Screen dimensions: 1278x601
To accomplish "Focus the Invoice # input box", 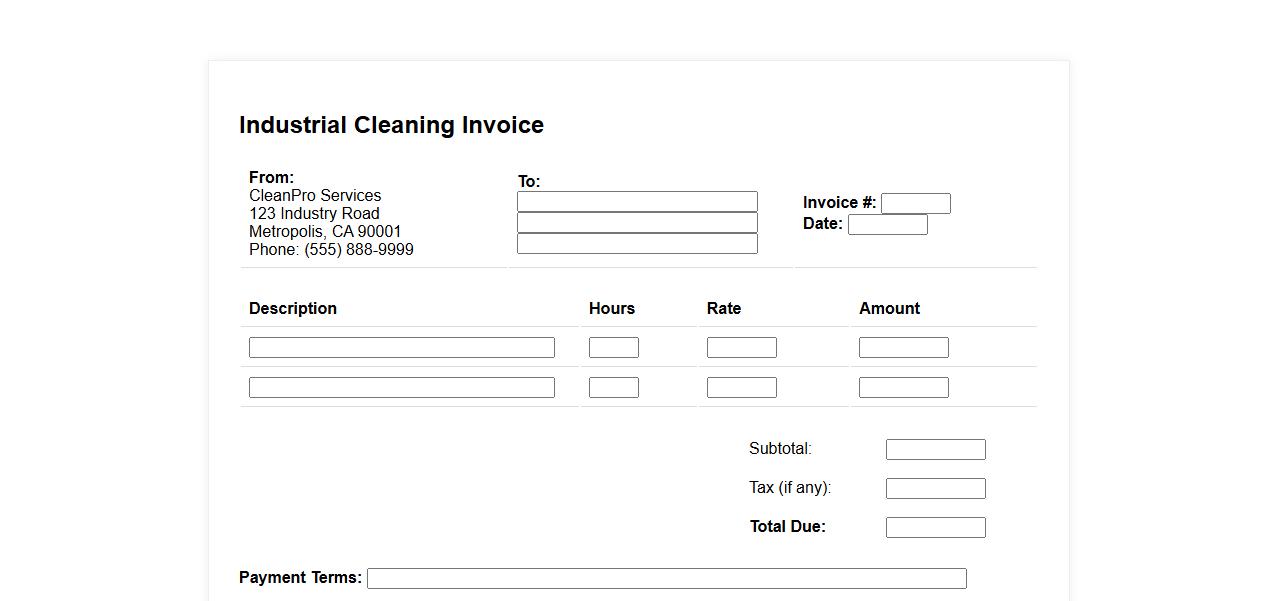I will click(915, 204).
